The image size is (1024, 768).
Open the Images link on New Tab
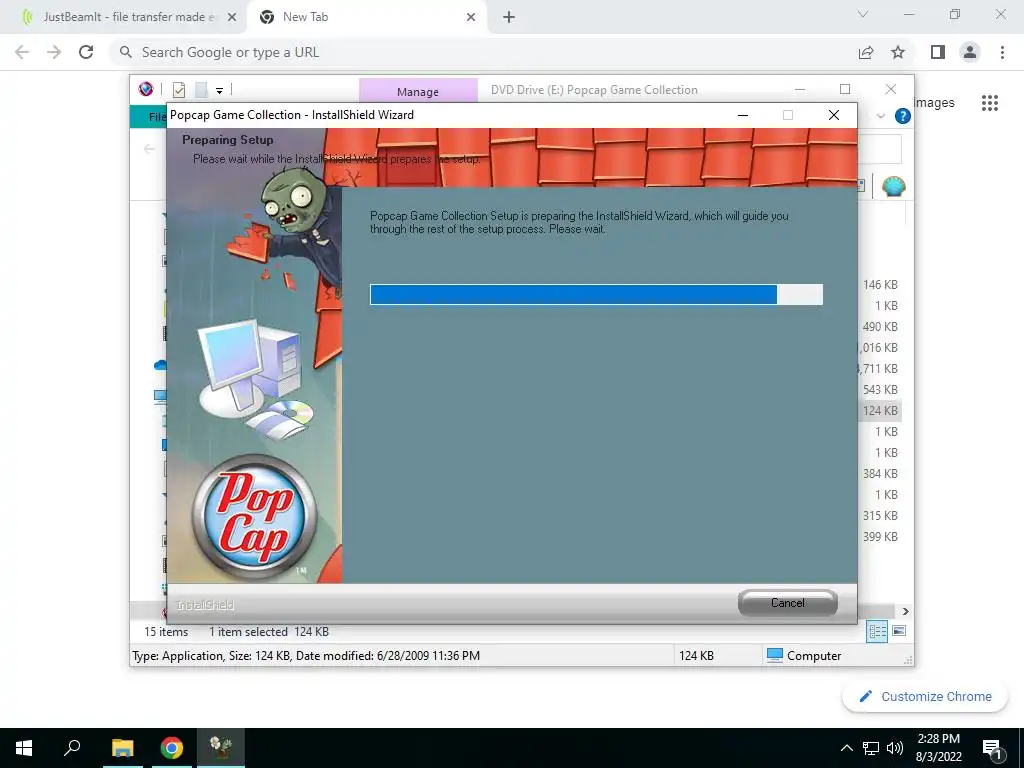point(934,103)
